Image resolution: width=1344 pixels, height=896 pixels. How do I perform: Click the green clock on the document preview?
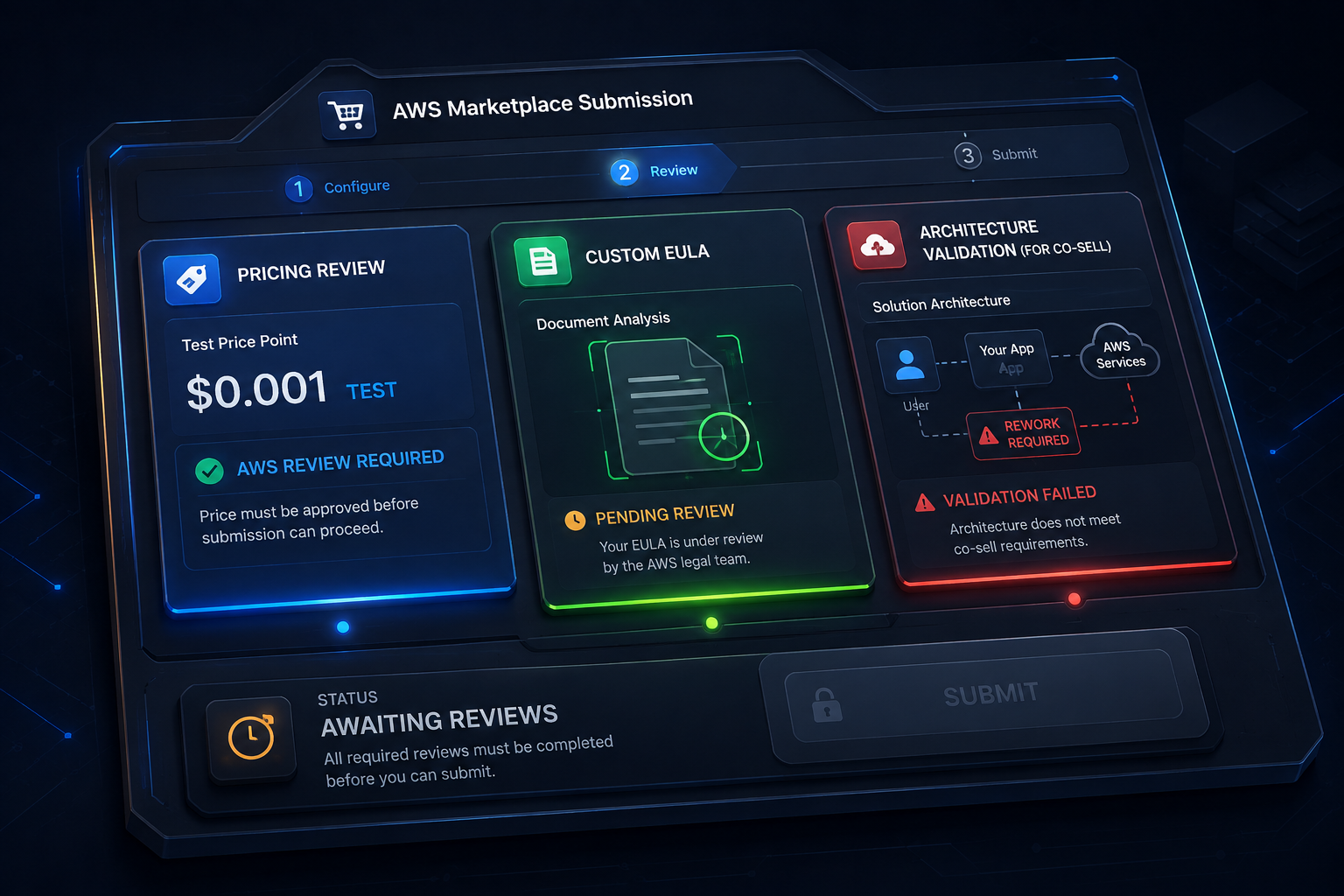pyautogui.click(x=724, y=436)
